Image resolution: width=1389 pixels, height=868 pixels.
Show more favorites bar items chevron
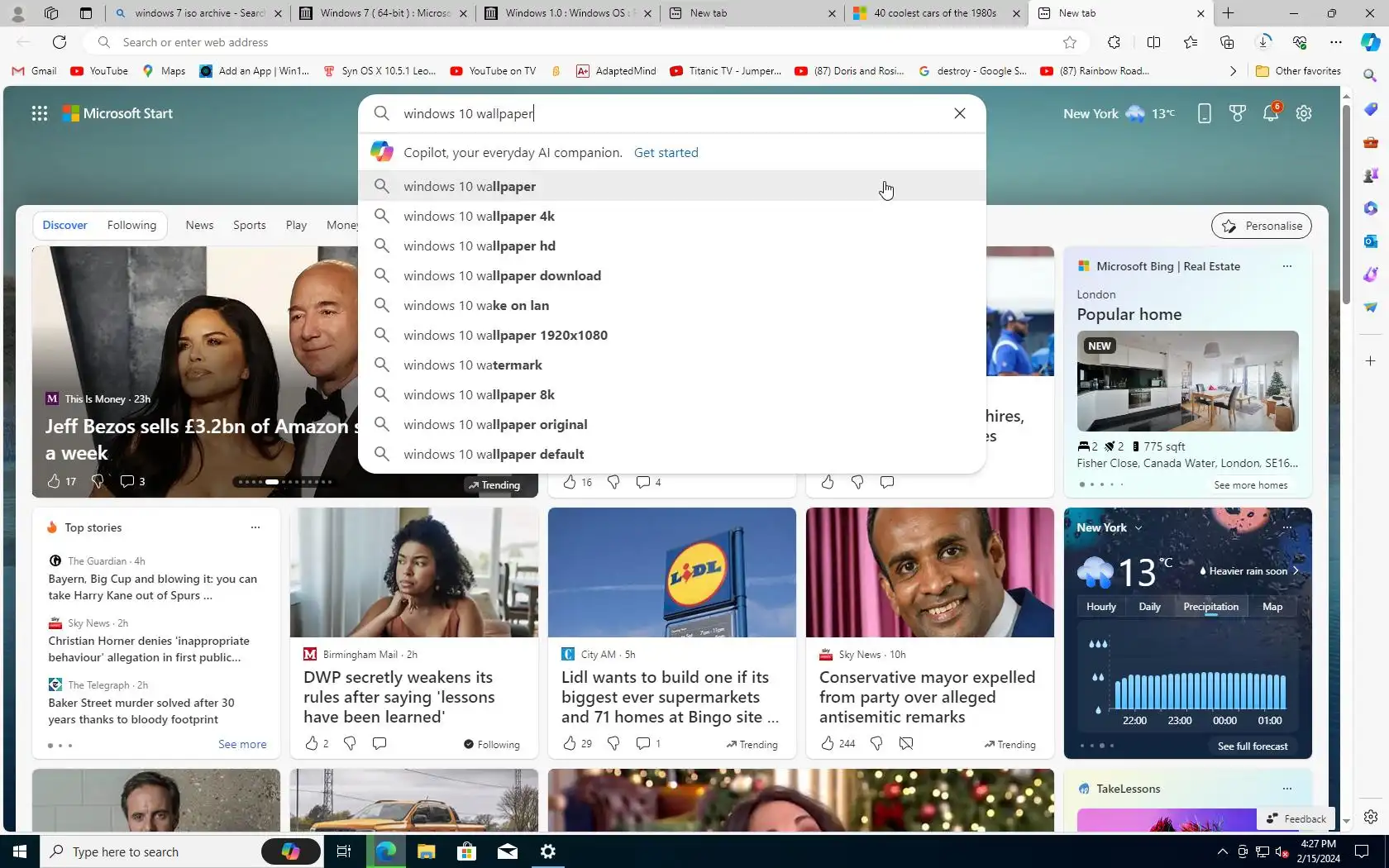[1233, 71]
